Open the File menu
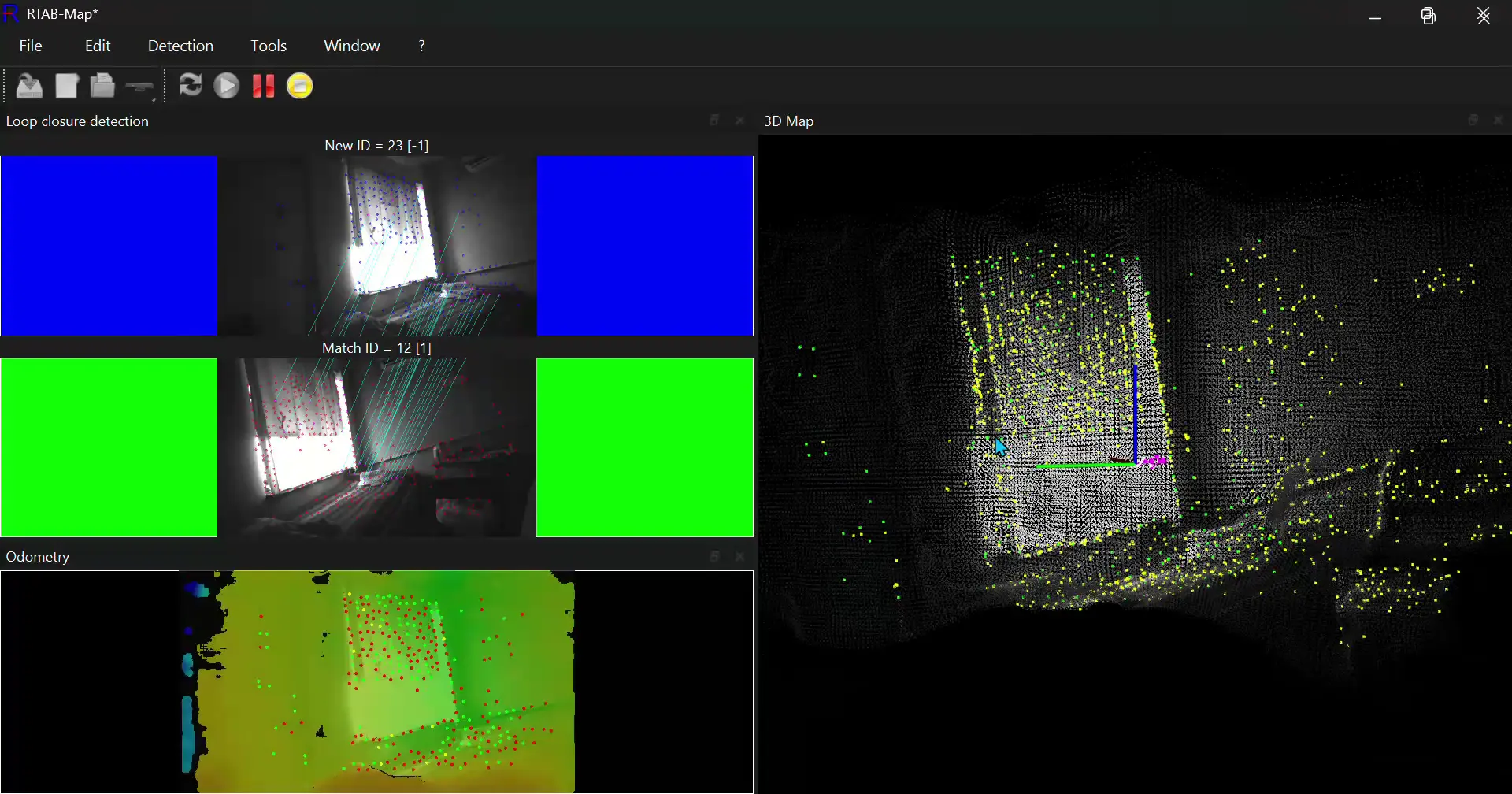The image size is (1512, 794). [31, 46]
